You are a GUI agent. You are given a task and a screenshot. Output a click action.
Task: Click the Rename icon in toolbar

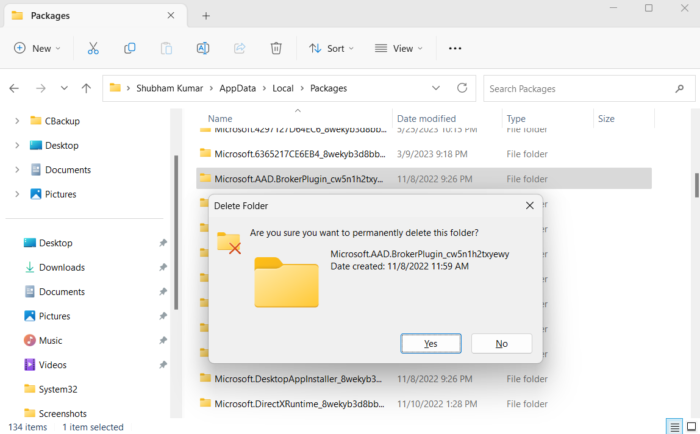pyautogui.click(x=203, y=48)
